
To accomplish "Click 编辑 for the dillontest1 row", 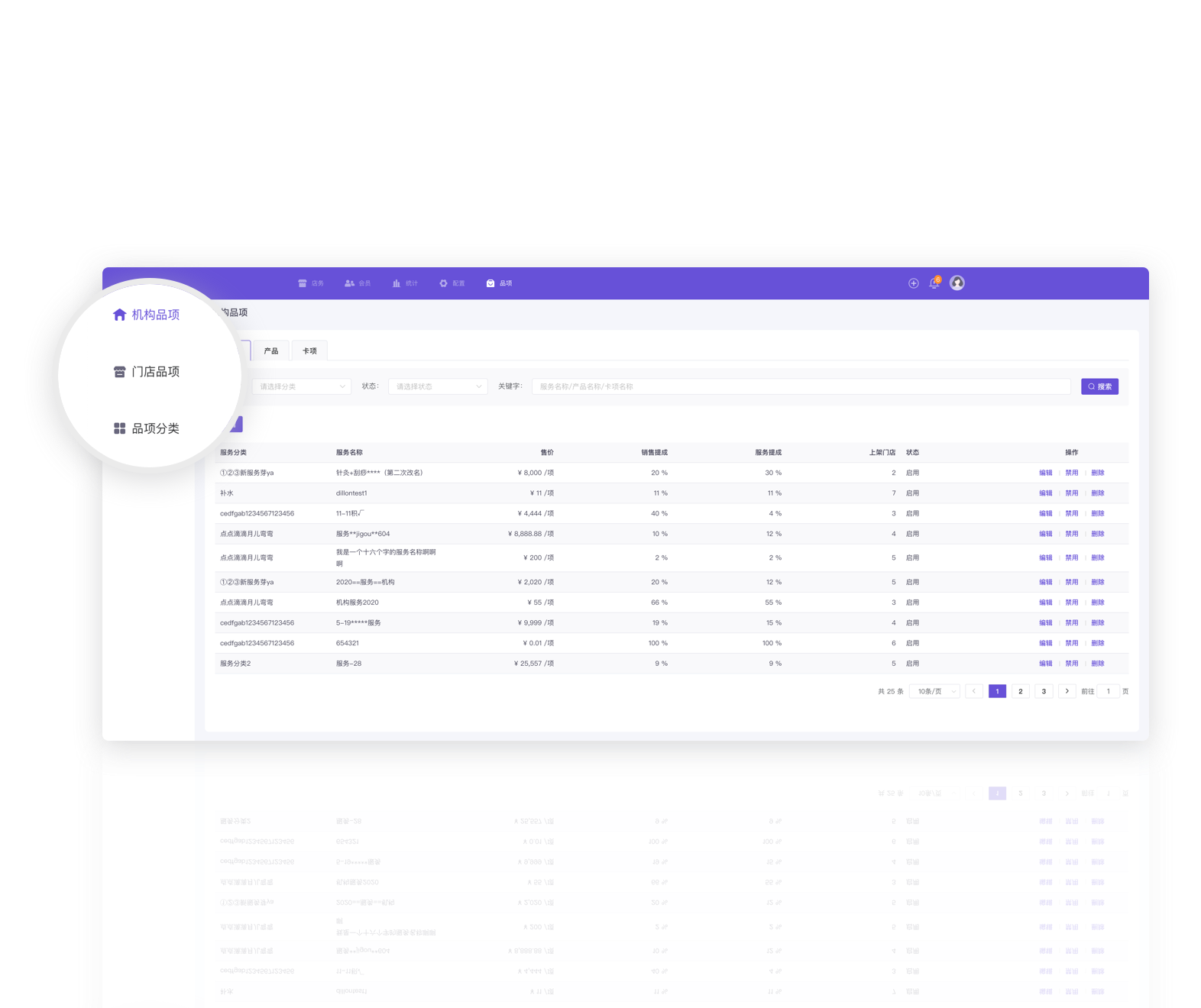I will [x=1045, y=493].
